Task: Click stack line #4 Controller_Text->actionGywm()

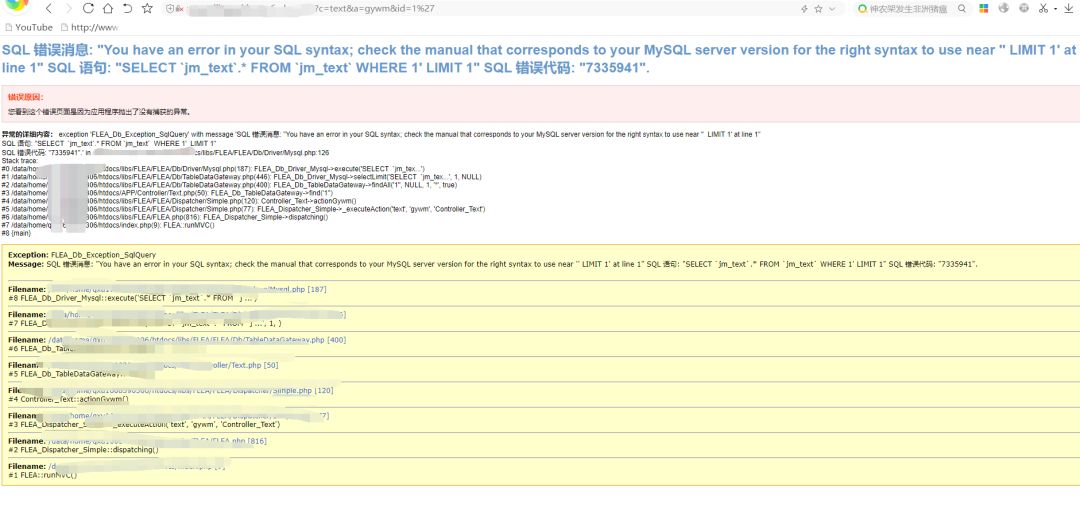Action: (x=179, y=201)
